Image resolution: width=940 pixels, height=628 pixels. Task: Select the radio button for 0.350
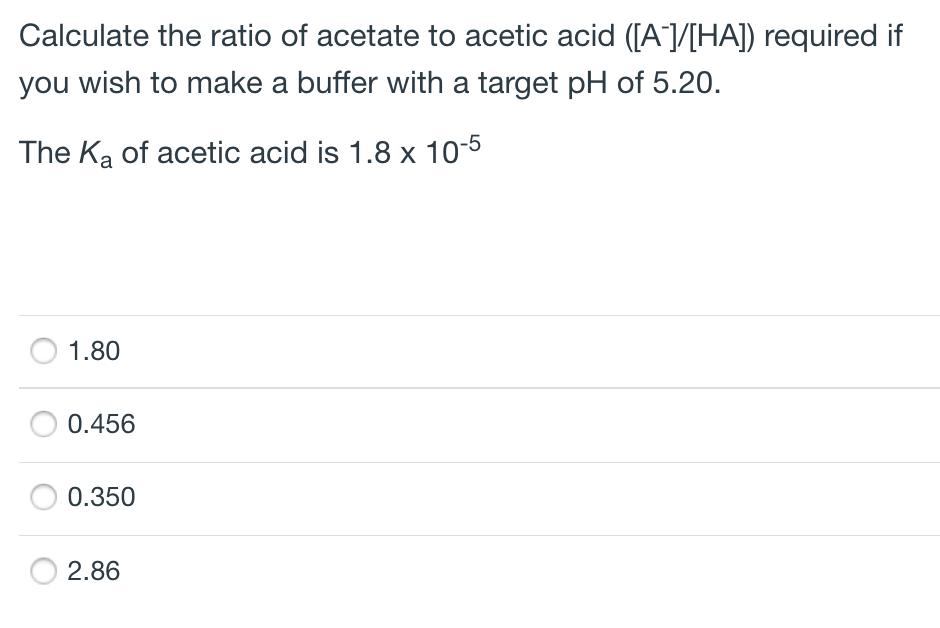click(x=43, y=497)
